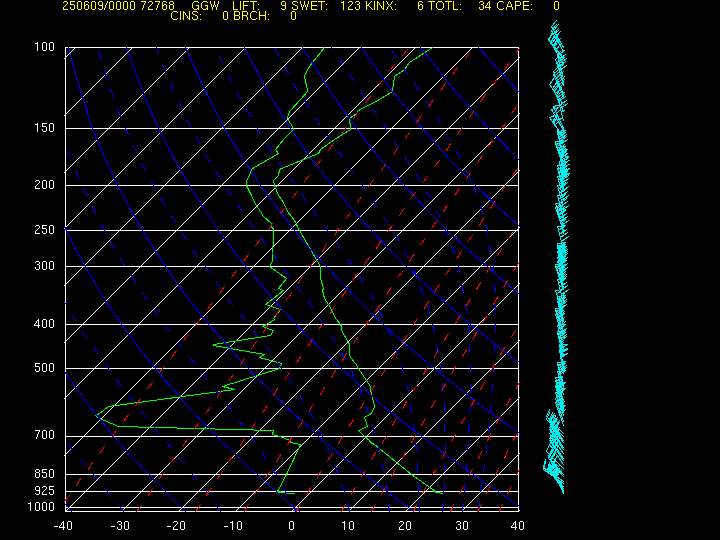
Task: Click the 30 temperature axis label
Action: click(462, 526)
